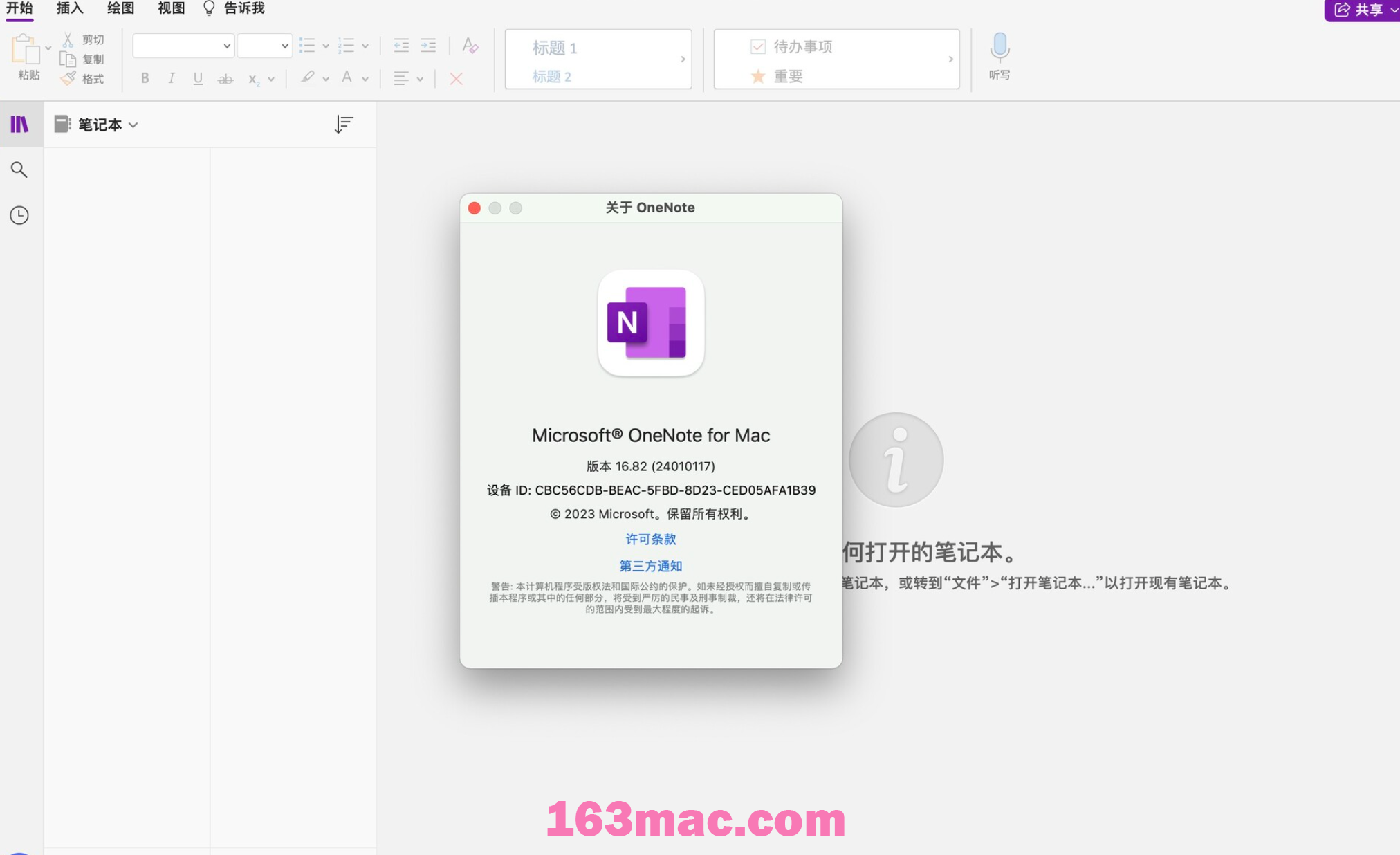Click the About OneNote title bar

click(651, 208)
